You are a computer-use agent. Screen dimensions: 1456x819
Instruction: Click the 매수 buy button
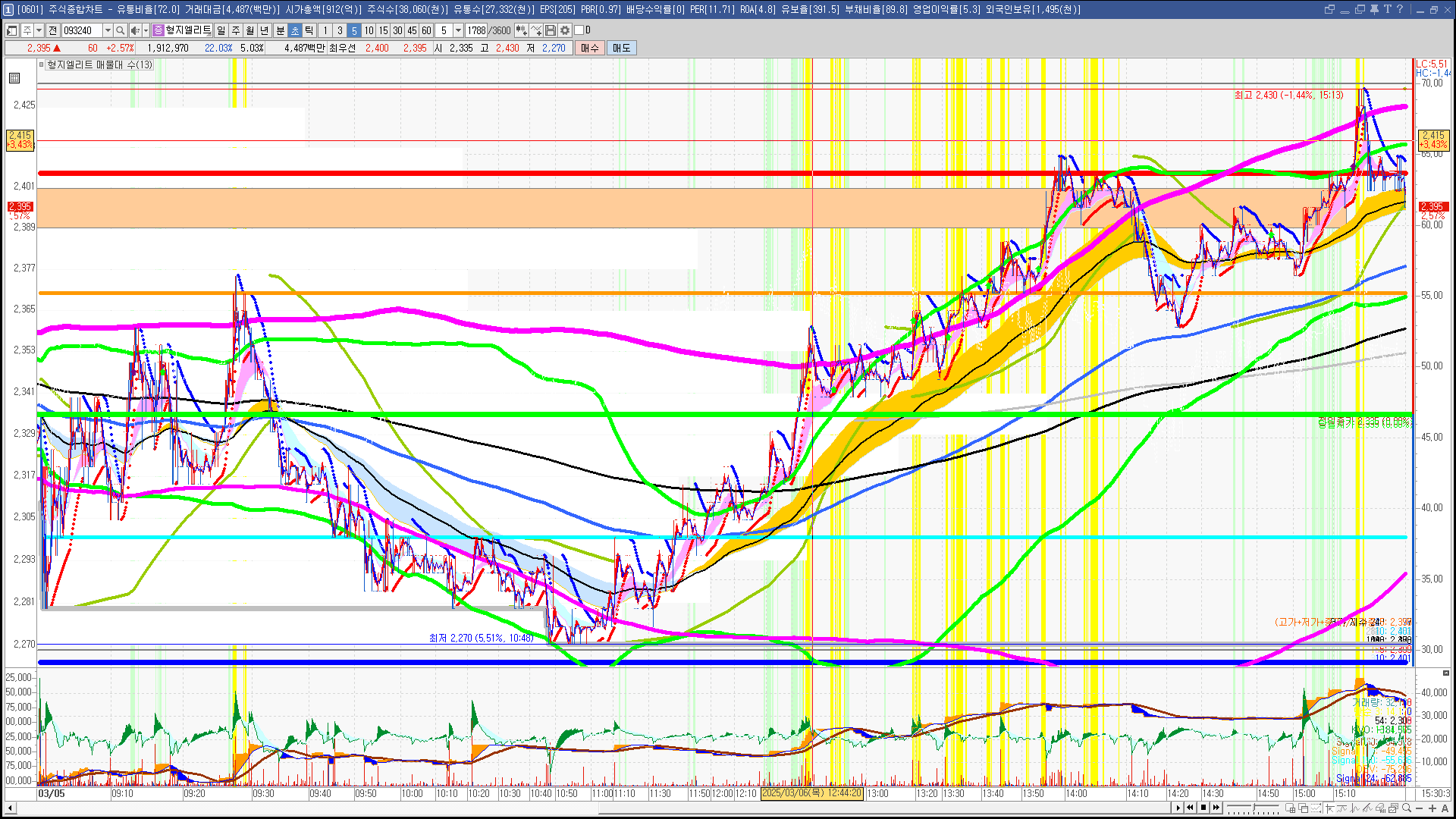[589, 48]
